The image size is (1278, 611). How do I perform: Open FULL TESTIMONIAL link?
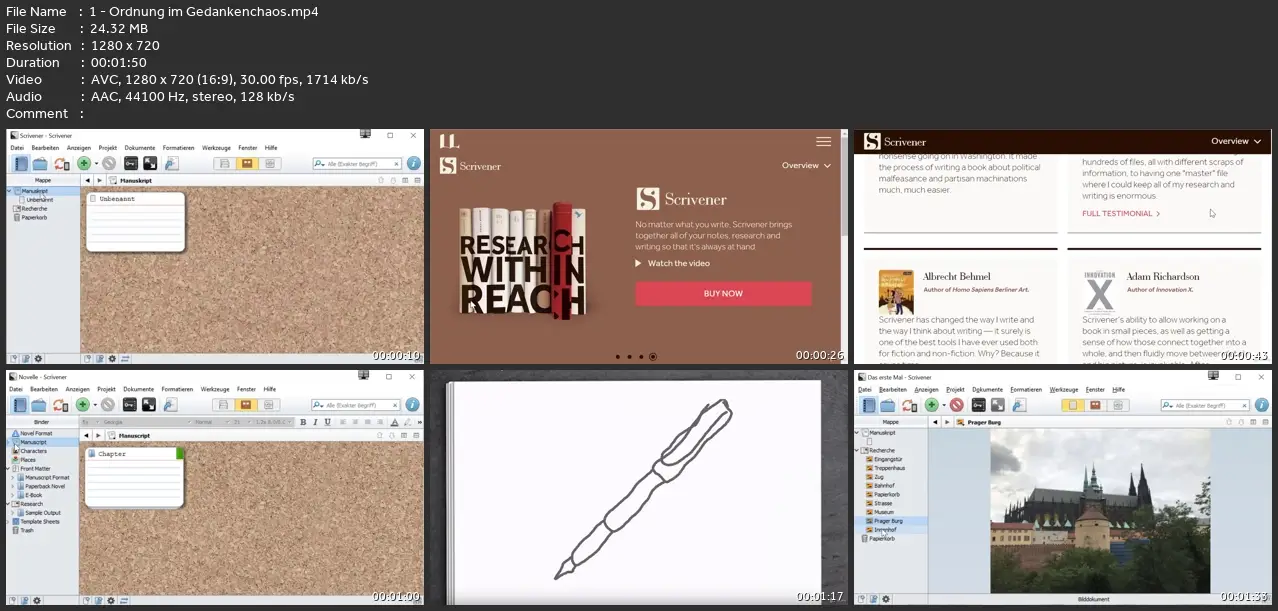tap(1121, 213)
